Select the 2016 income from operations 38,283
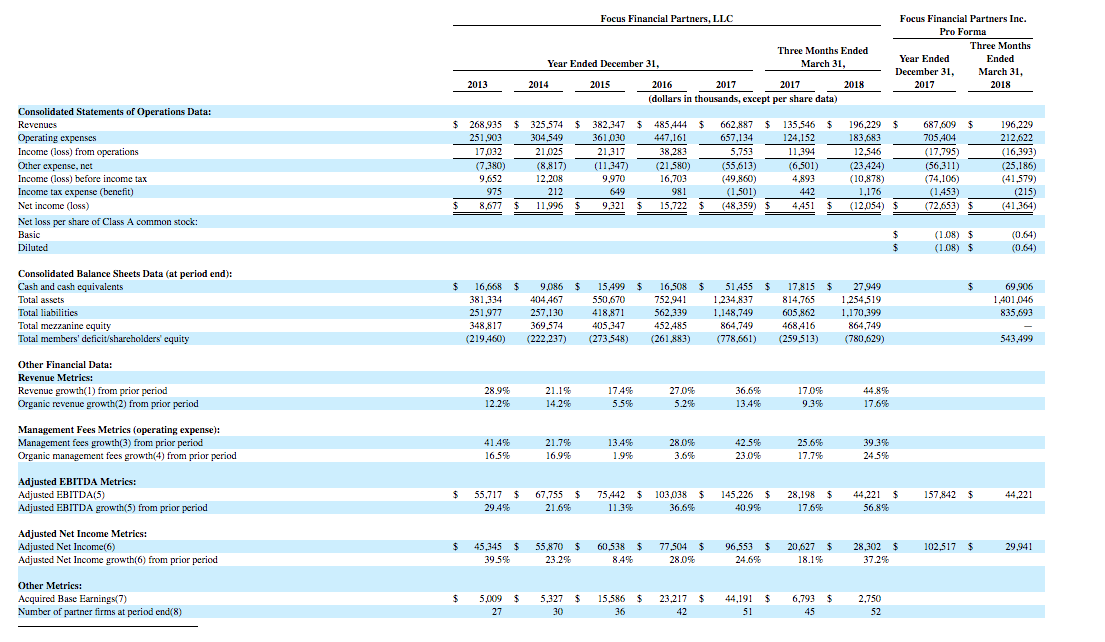 click(673, 152)
